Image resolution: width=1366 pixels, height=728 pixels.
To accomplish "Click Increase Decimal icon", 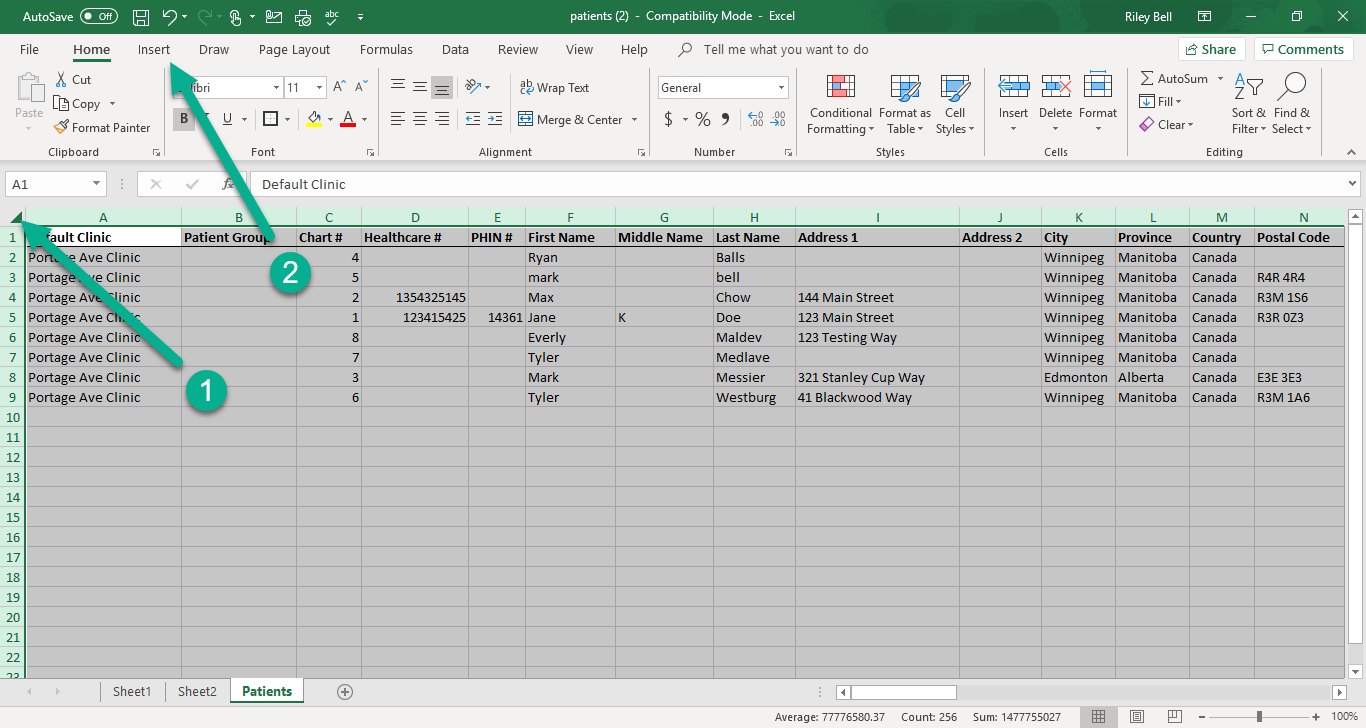I will 755,119.
